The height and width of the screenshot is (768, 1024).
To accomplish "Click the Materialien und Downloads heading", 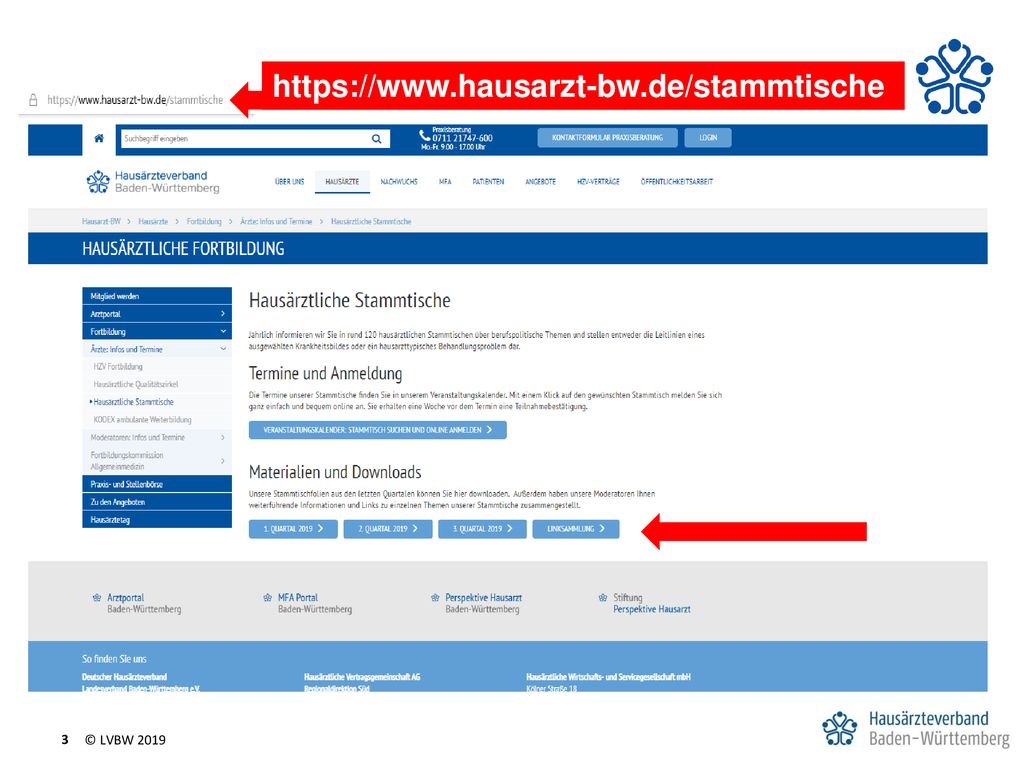I will click(335, 472).
